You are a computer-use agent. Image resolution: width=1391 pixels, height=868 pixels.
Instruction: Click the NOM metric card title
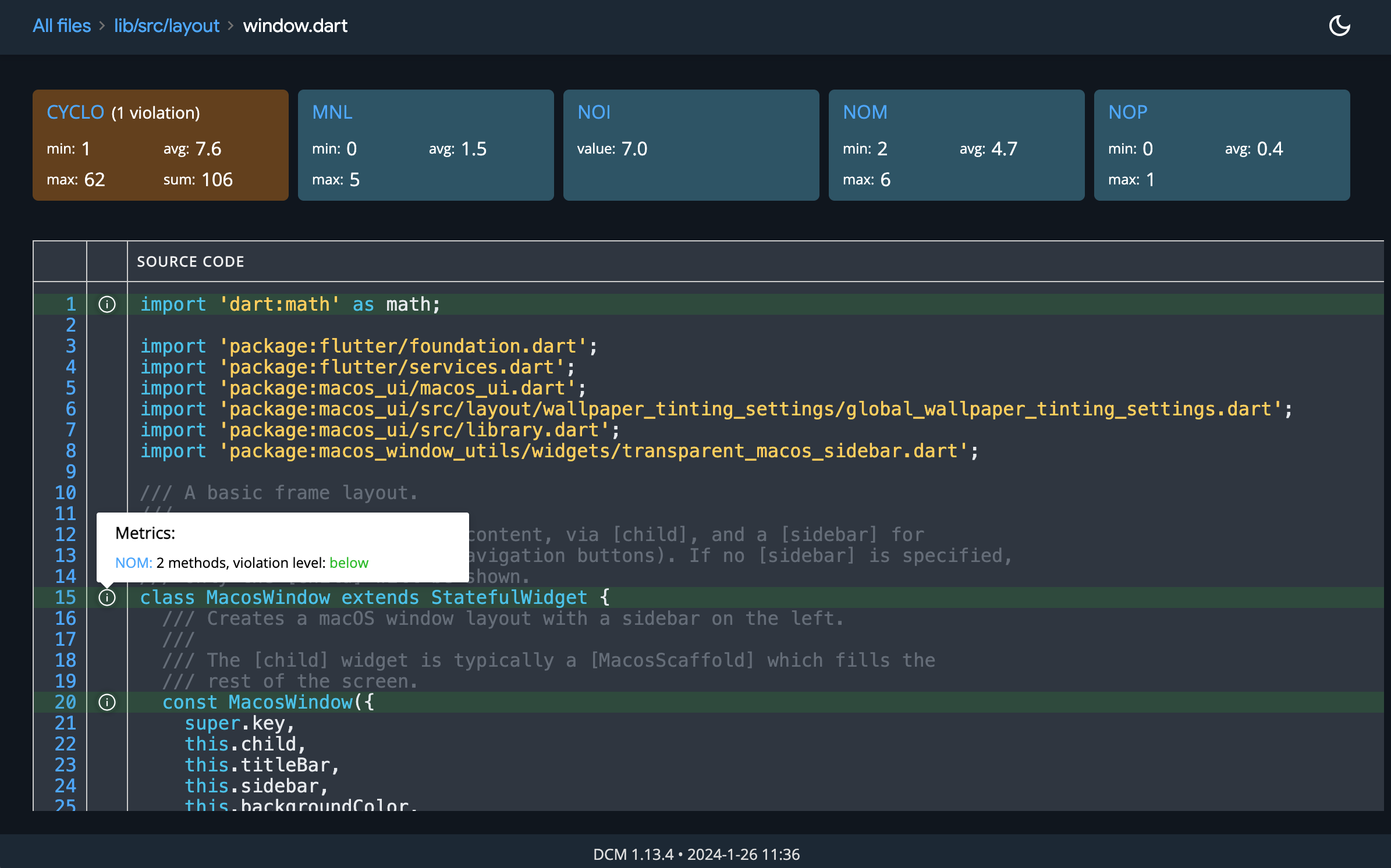(x=865, y=112)
